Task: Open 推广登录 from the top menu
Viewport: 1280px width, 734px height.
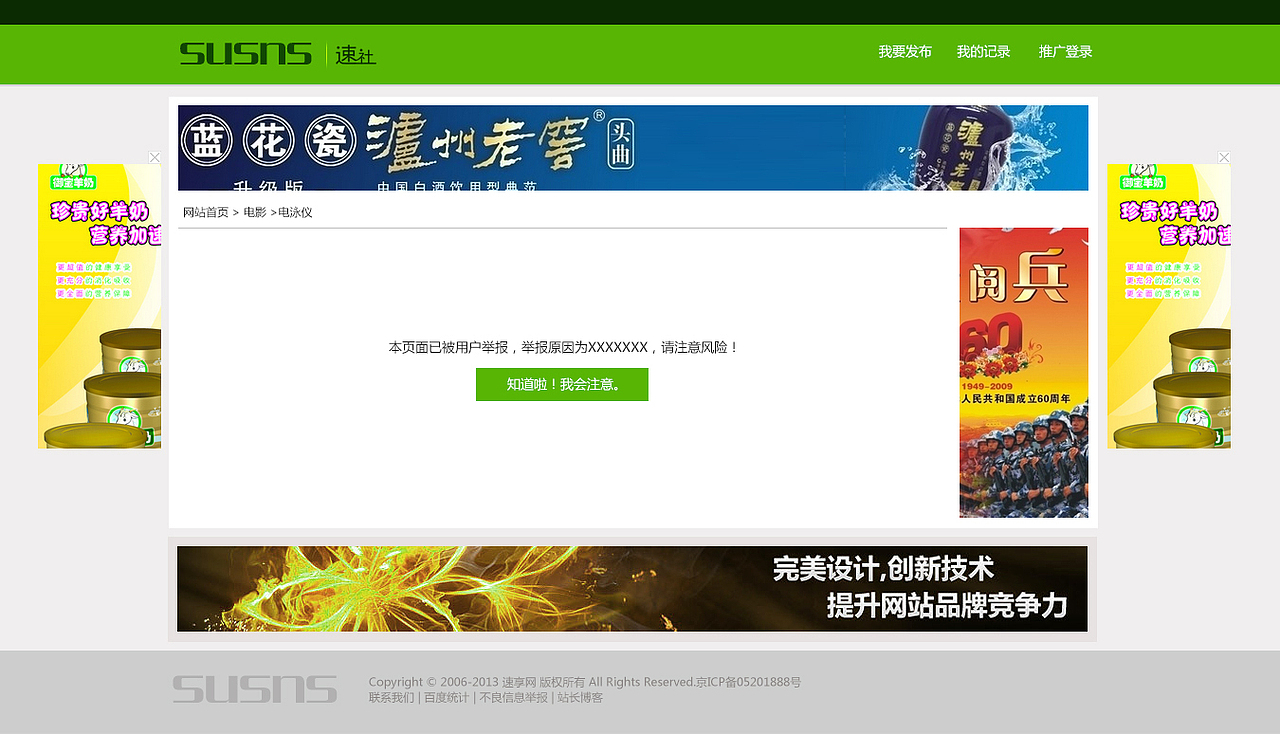Action: 1064,50
